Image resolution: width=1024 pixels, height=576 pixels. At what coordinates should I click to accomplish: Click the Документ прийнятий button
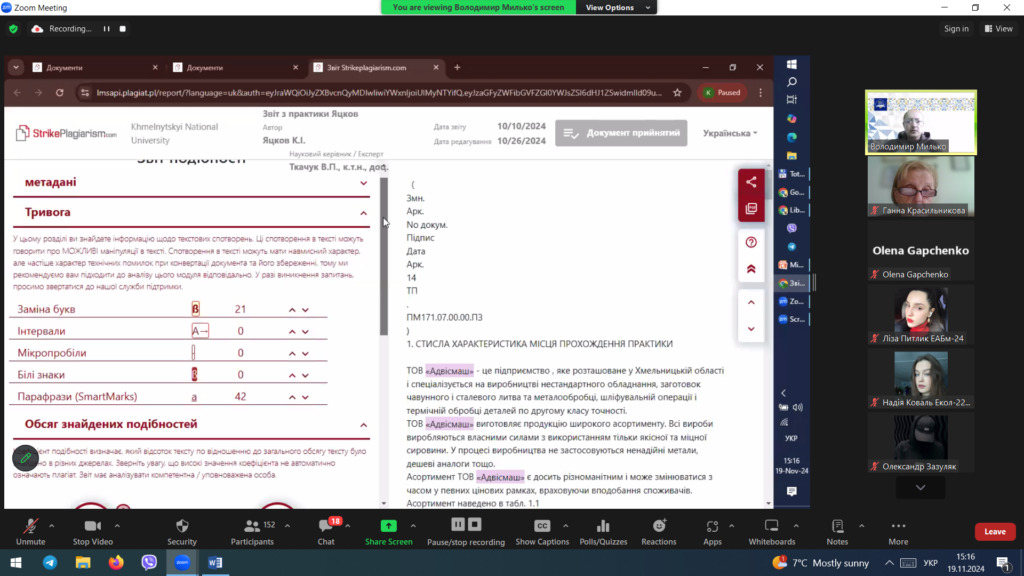pyautogui.click(x=622, y=133)
